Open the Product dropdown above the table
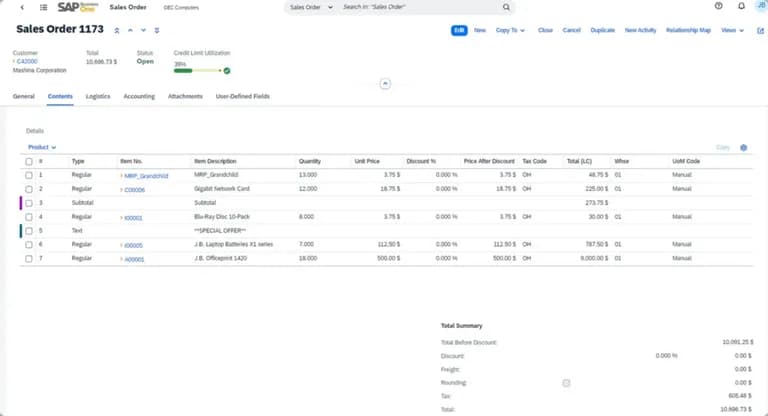This screenshot has width=768, height=416. click(x=42, y=147)
